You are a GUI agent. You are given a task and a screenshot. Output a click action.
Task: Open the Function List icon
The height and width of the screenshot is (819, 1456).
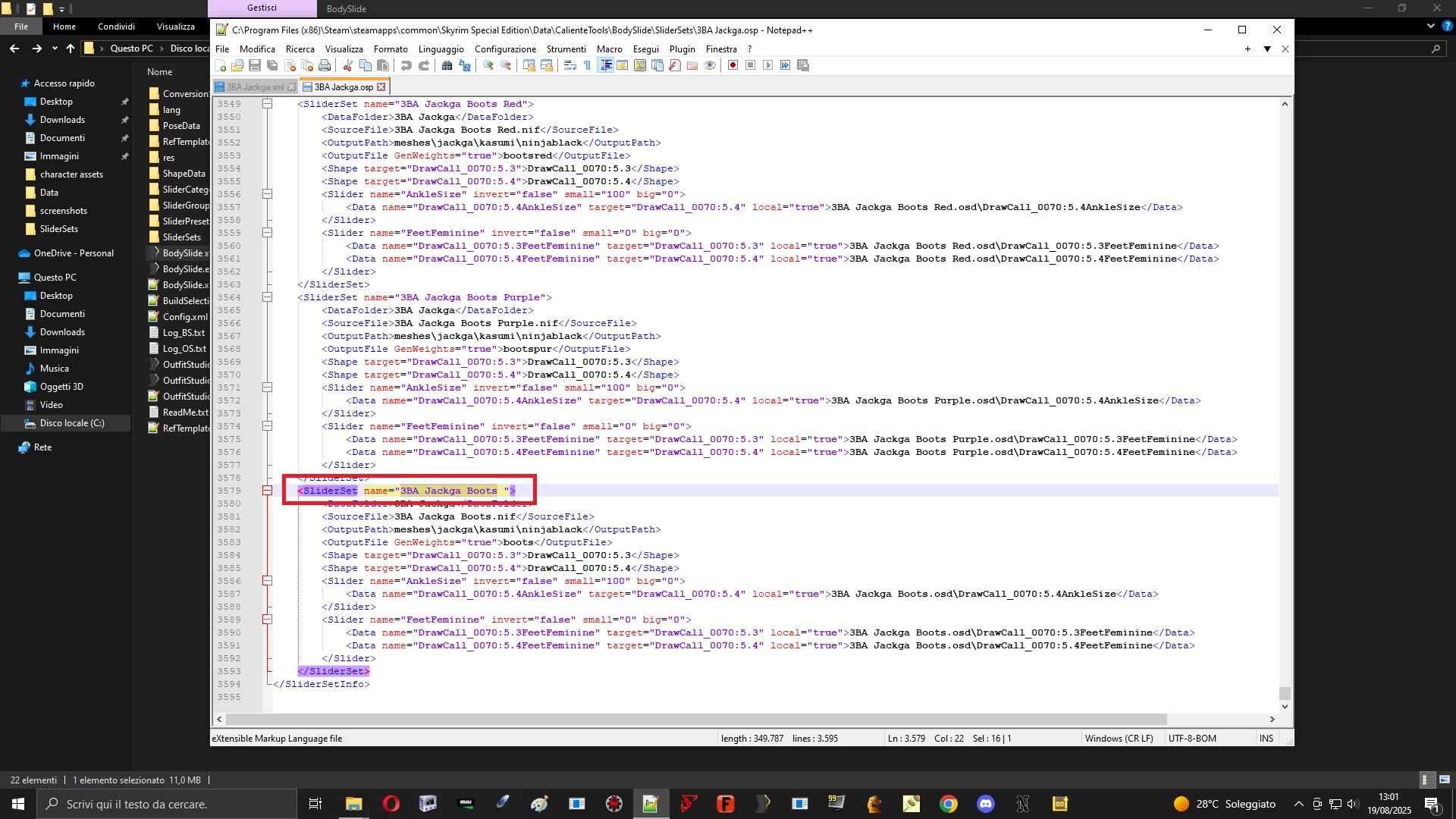(675, 65)
